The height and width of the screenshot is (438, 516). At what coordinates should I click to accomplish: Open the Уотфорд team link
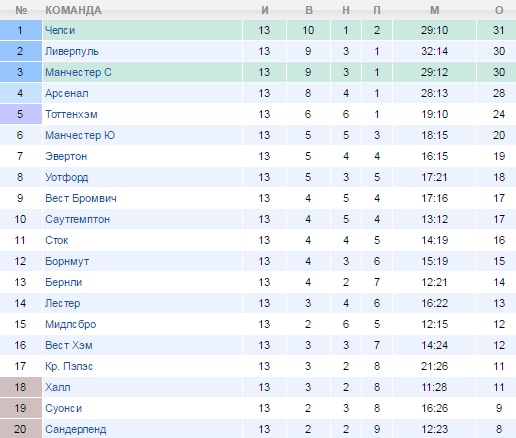point(67,177)
